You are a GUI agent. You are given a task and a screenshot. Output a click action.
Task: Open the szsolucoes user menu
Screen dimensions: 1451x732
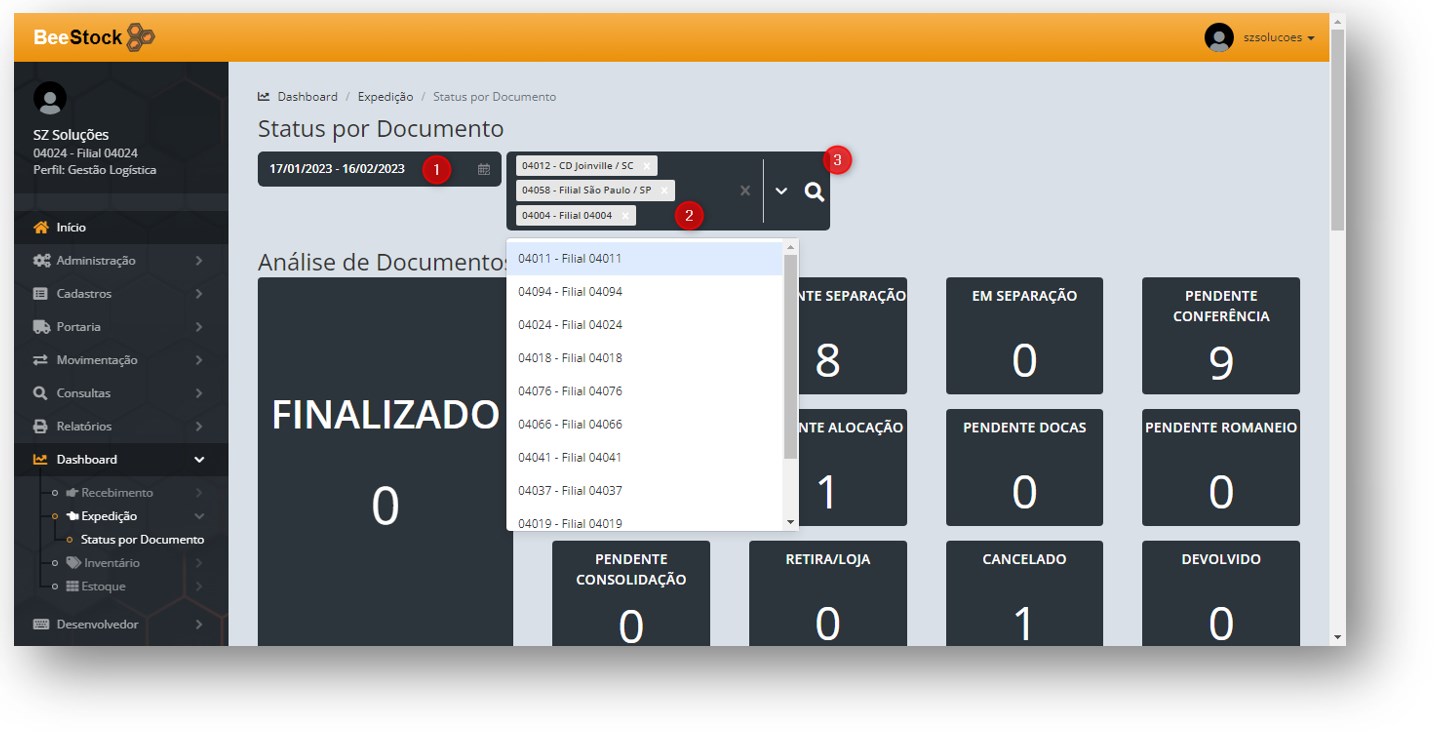pyautogui.click(x=1277, y=38)
